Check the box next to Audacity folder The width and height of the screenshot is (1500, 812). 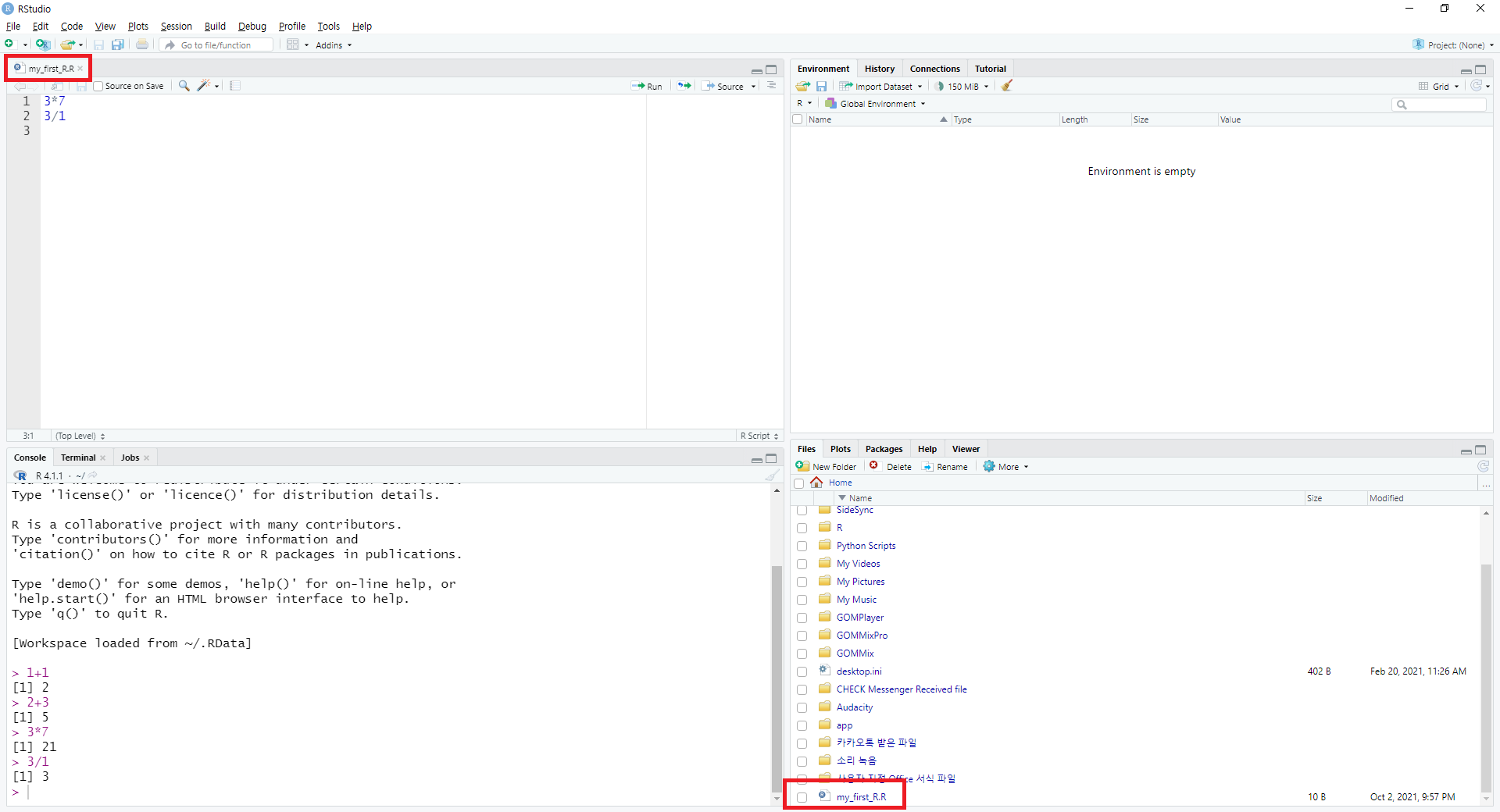pos(802,707)
